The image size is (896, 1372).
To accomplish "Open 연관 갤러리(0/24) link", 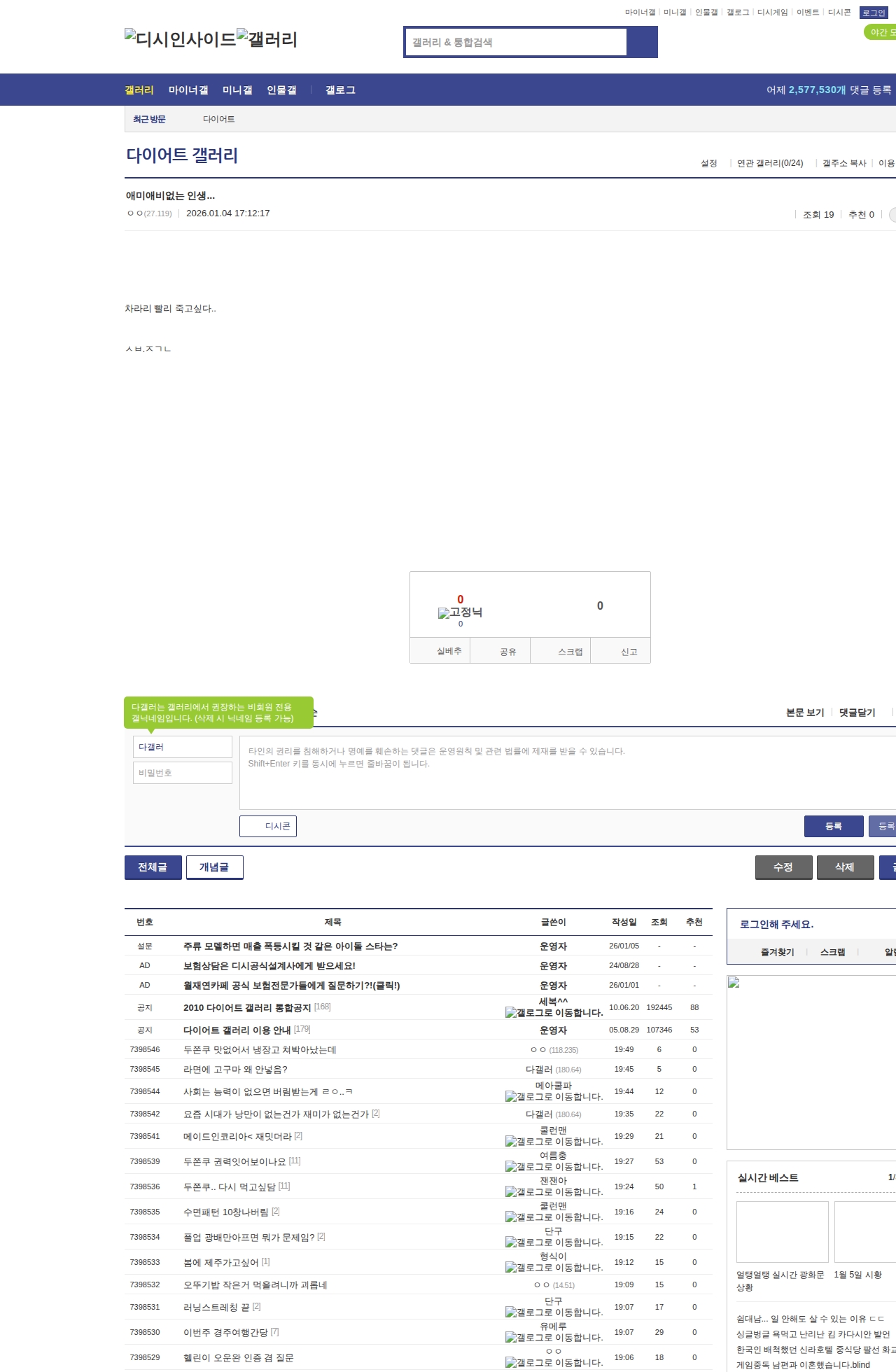I will coord(770,163).
